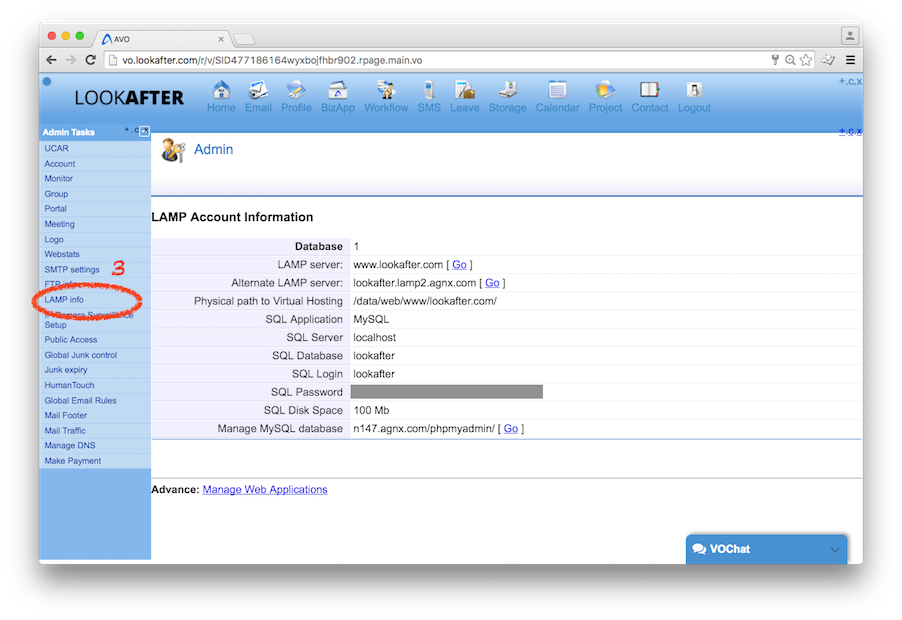Open the Workflow icon in top navigation
The height and width of the screenshot is (620, 902).
tap(386, 90)
